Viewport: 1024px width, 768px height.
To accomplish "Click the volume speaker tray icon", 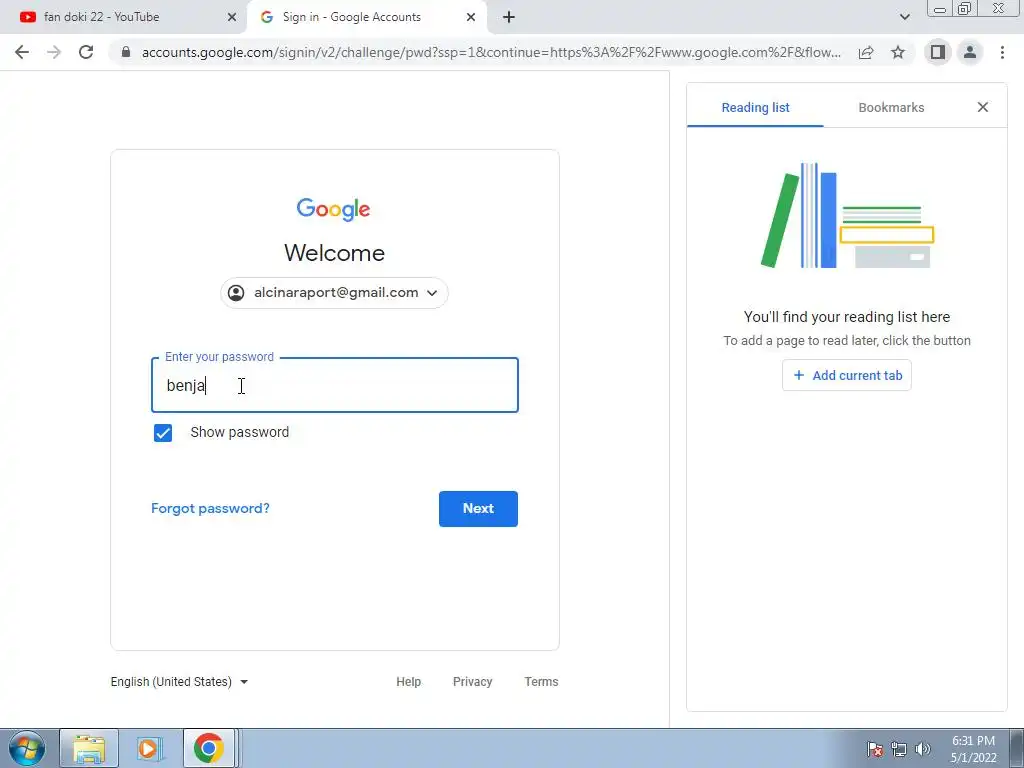I will 923,749.
